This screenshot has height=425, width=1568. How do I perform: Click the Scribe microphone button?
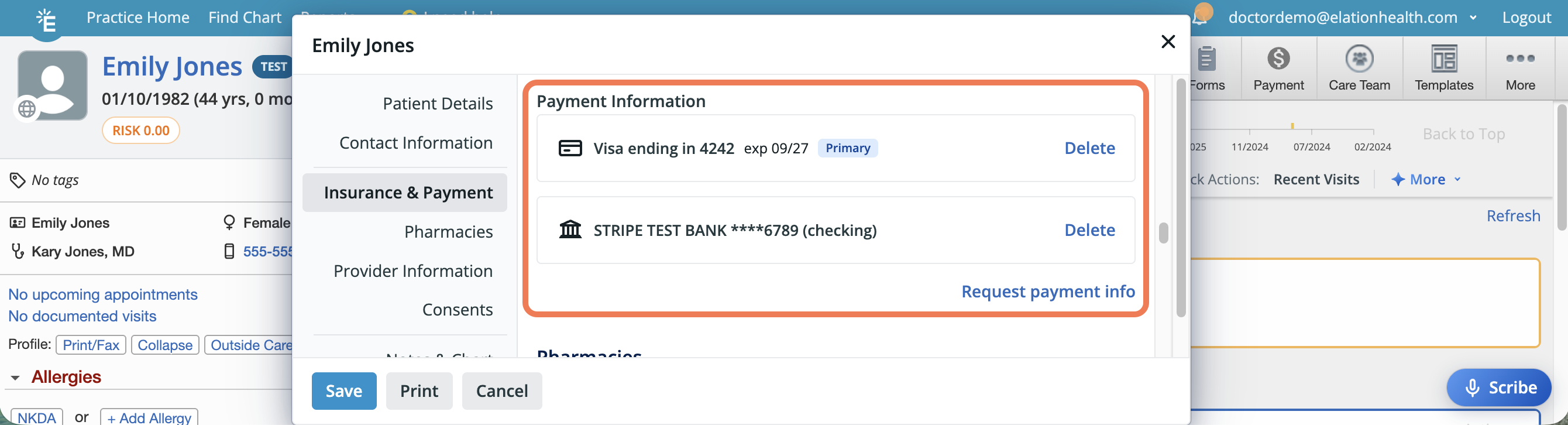[1498, 388]
